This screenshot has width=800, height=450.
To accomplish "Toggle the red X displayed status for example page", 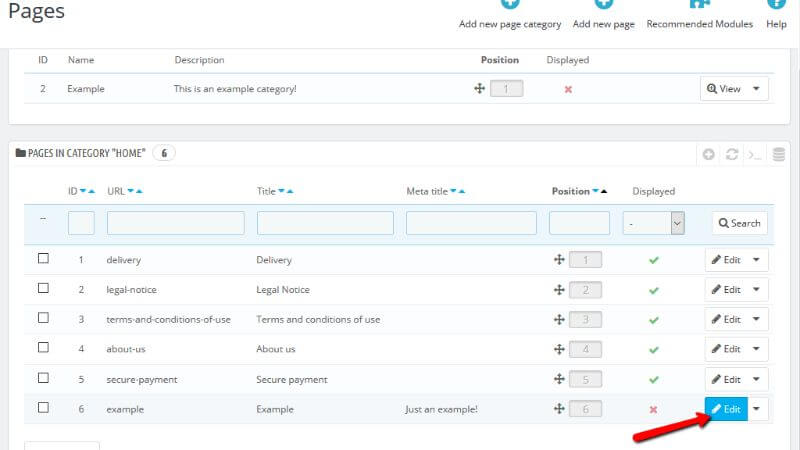I will (x=653, y=409).
